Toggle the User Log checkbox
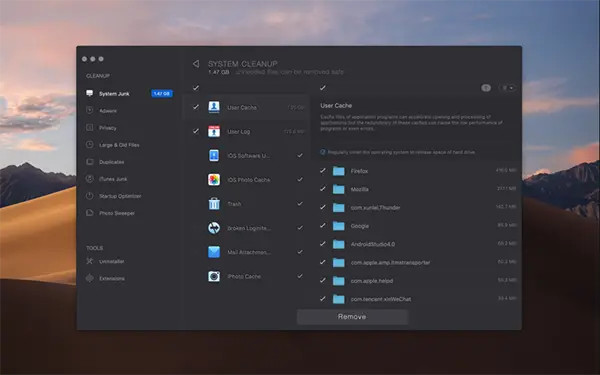This screenshot has height=375, width=600. (196, 131)
